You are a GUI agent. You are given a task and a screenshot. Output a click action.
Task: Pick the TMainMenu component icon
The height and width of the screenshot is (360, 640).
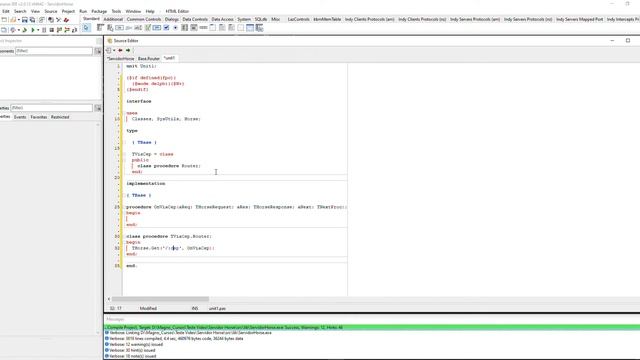click(100, 28)
